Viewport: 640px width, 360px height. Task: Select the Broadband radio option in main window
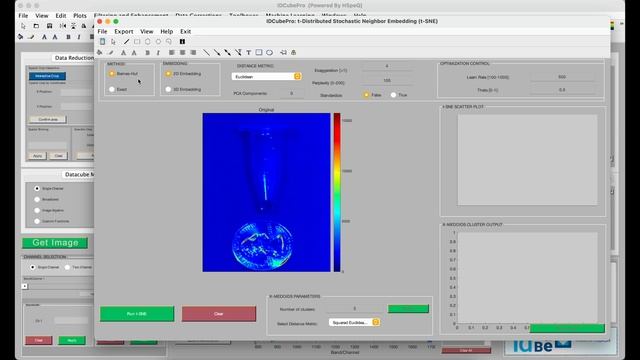click(37, 200)
